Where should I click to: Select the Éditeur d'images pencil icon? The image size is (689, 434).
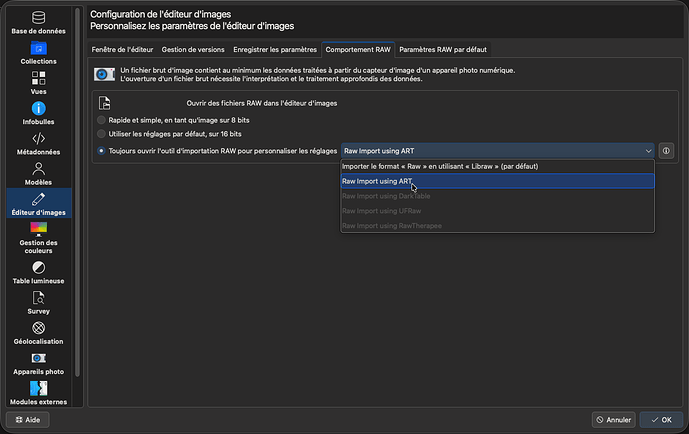click(x=38, y=199)
